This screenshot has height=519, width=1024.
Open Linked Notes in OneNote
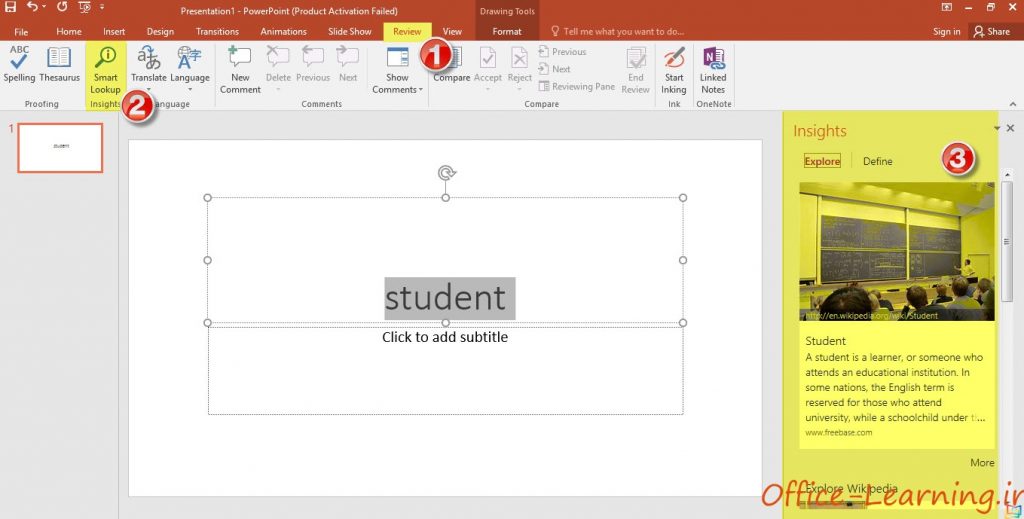[x=712, y=71]
